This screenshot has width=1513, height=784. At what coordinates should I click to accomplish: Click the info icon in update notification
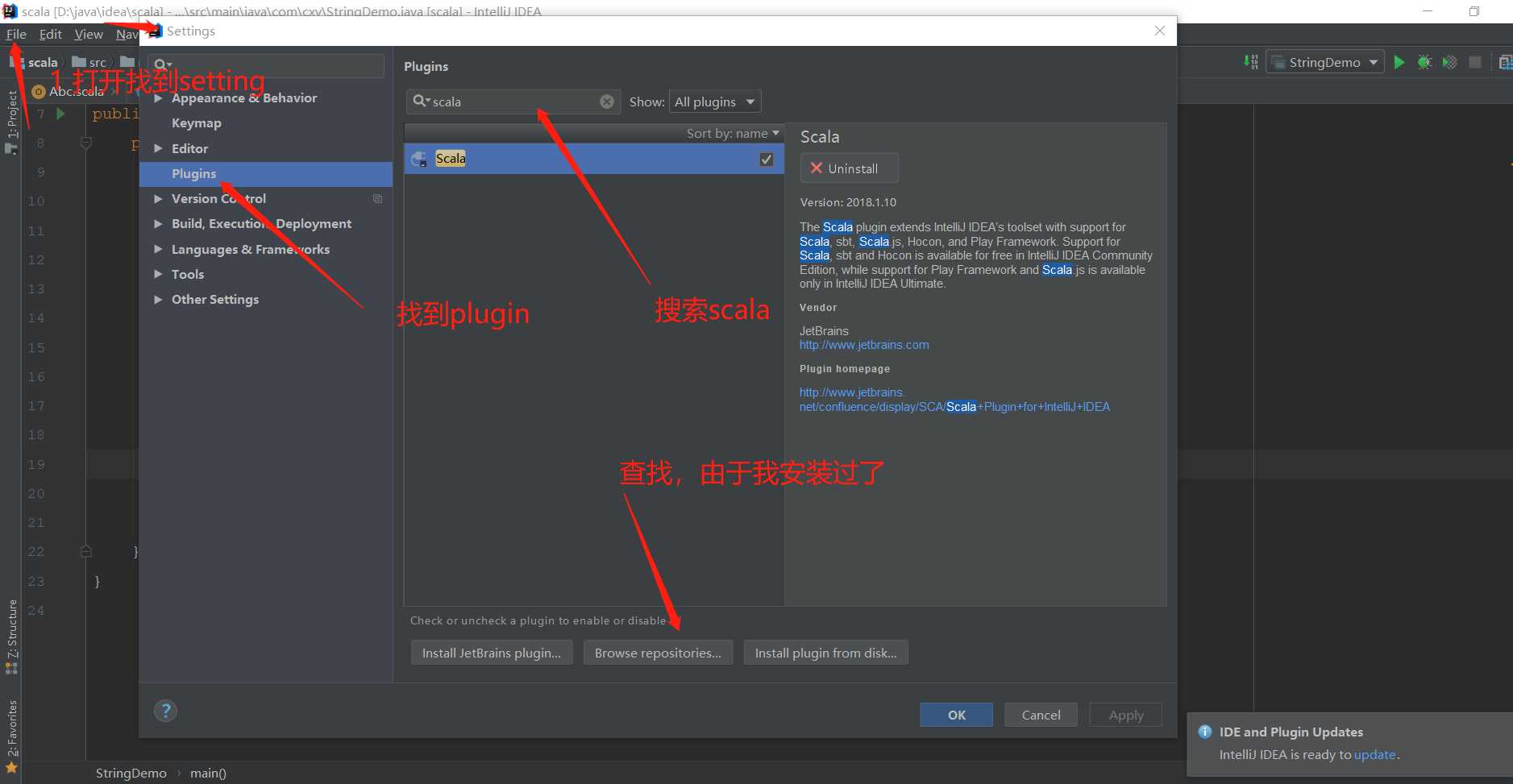1205,732
